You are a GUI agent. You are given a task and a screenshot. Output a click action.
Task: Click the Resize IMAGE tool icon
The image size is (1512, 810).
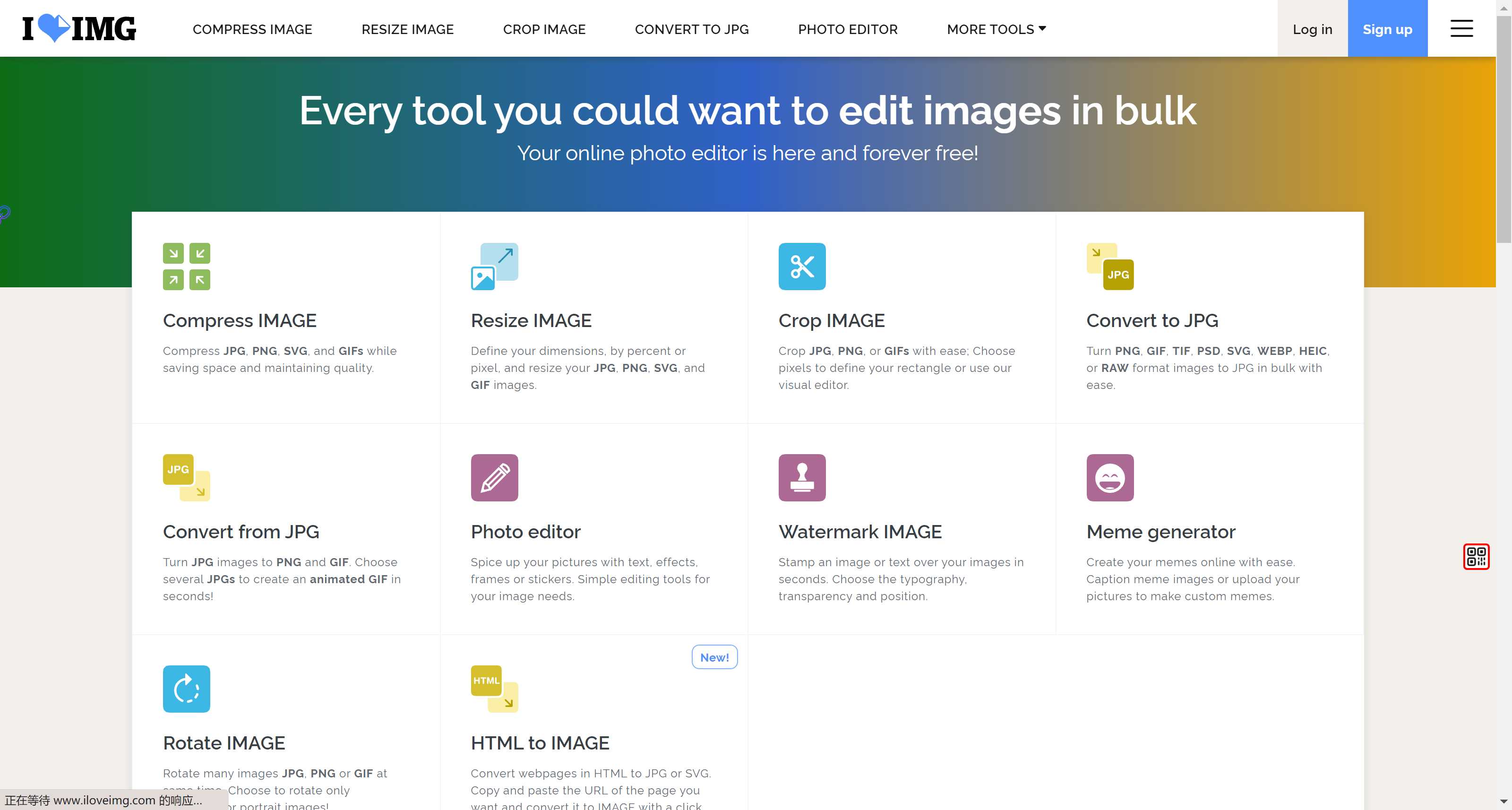click(x=494, y=266)
